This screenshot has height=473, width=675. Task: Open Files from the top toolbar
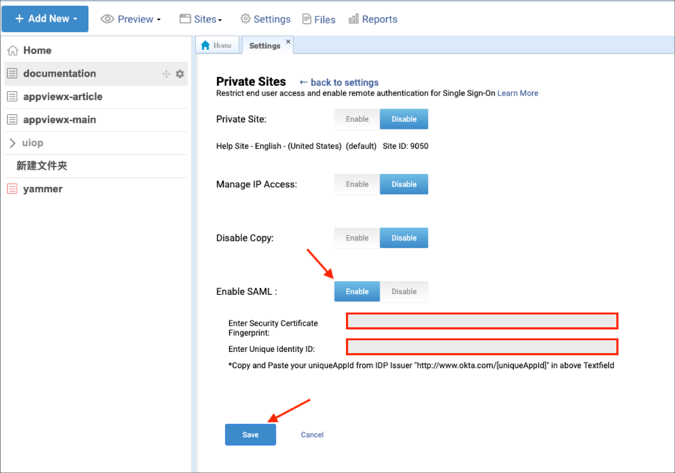tap(318, 19)
